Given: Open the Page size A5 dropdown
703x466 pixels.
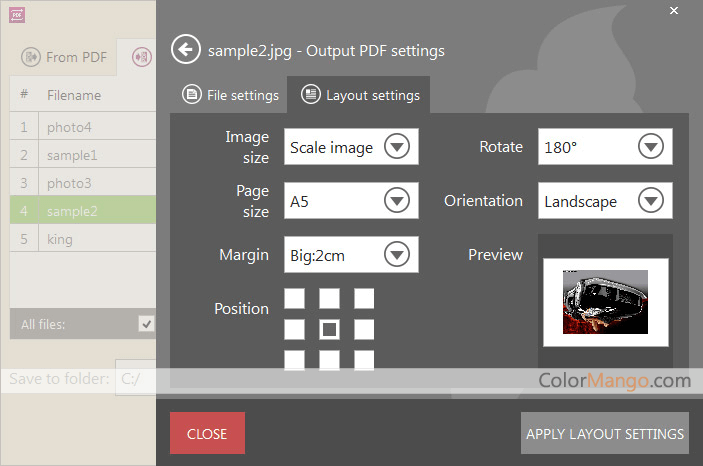Looking at the screenshot, I should tap(397, 201).
